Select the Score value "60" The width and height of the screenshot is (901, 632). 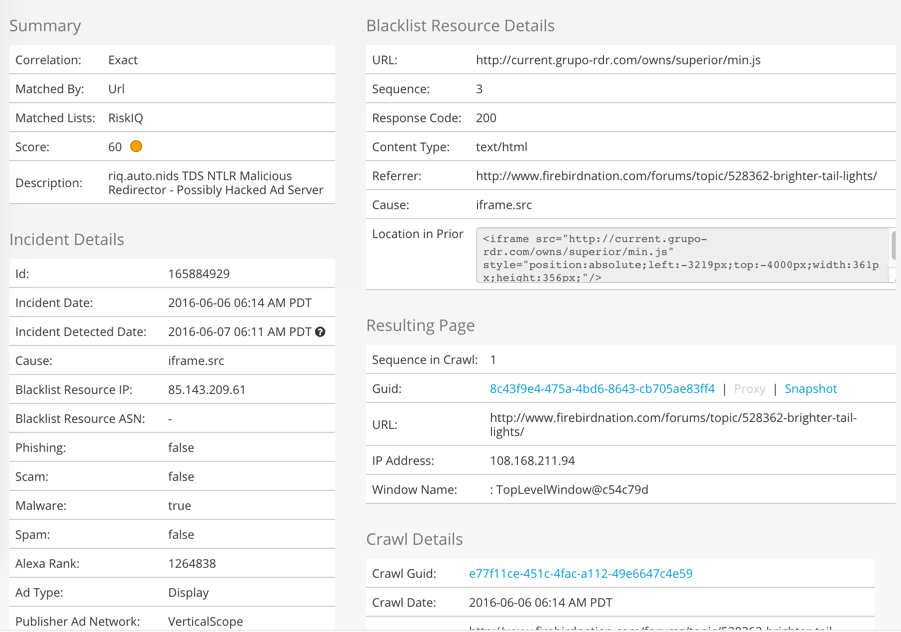click(115, 147)
